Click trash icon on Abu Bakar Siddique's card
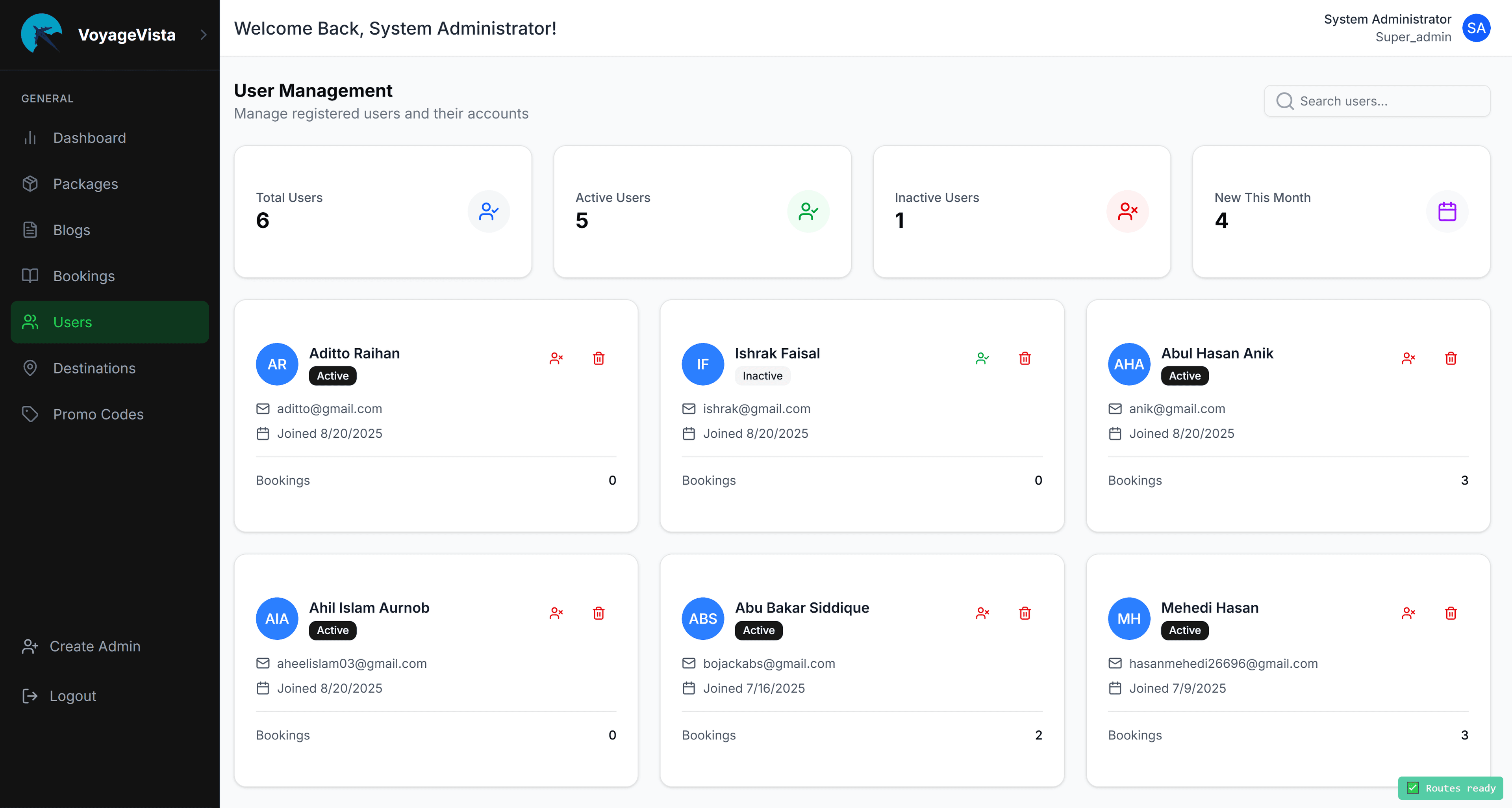 (x=1024, y=613)
